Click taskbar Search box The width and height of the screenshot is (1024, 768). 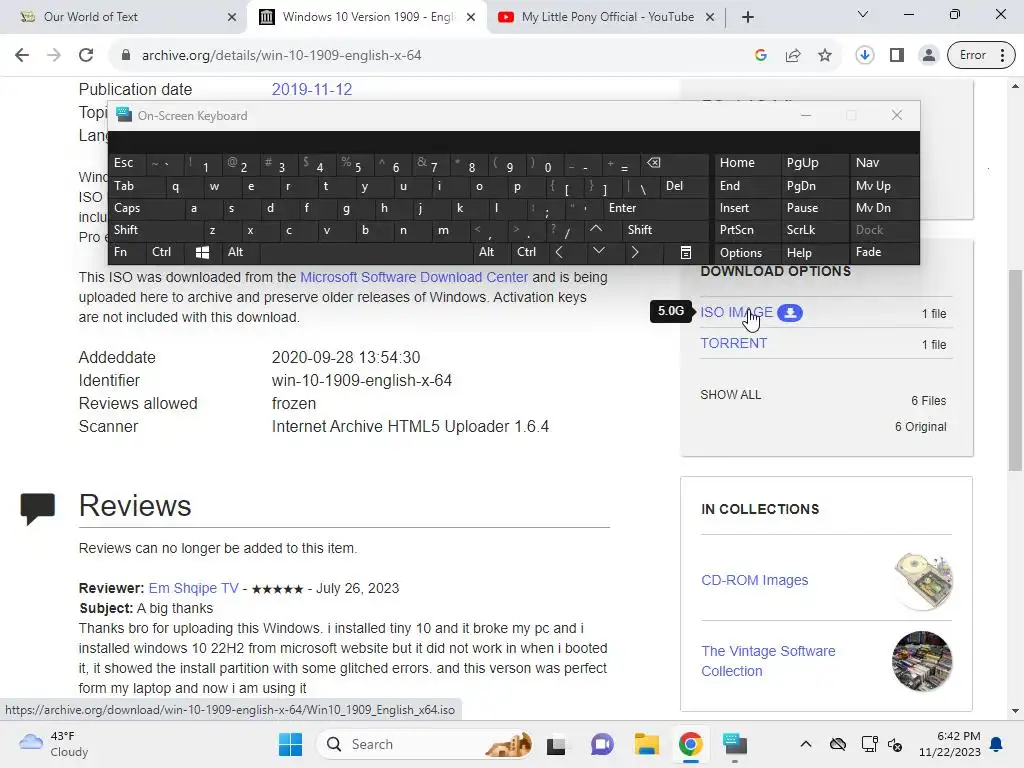(x=425, y=744)
